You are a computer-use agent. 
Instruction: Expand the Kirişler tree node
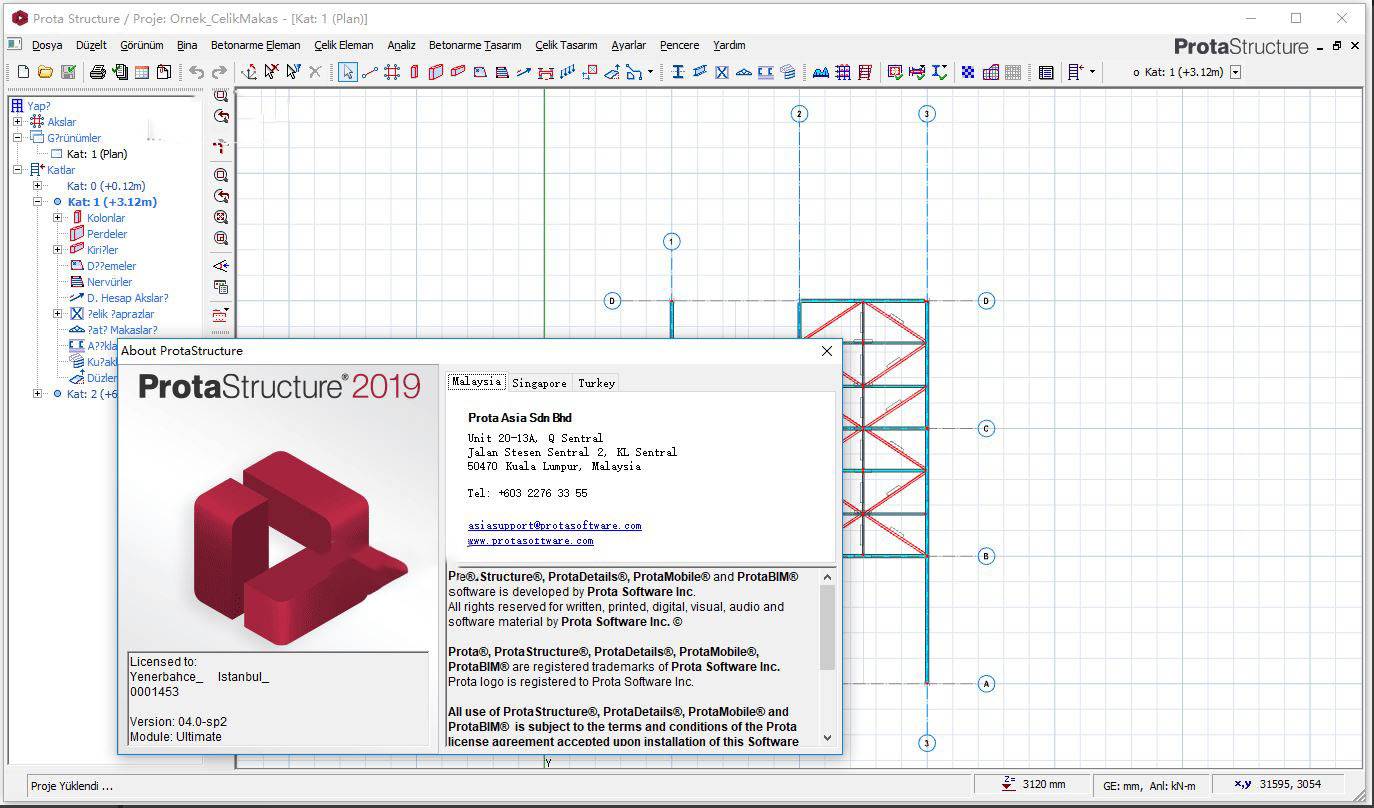point(57,250)
